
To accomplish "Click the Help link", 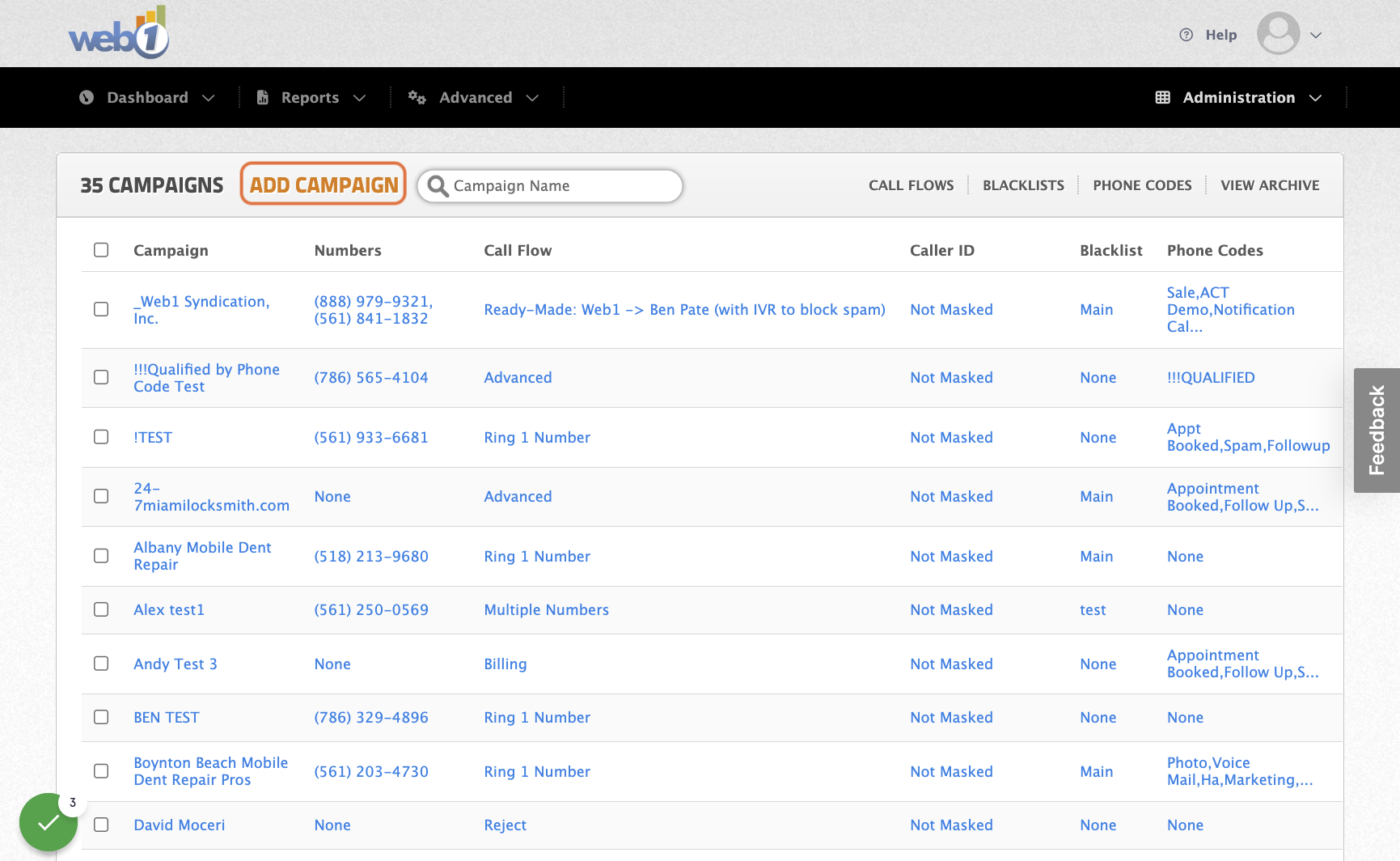I will coord(1221,35).
